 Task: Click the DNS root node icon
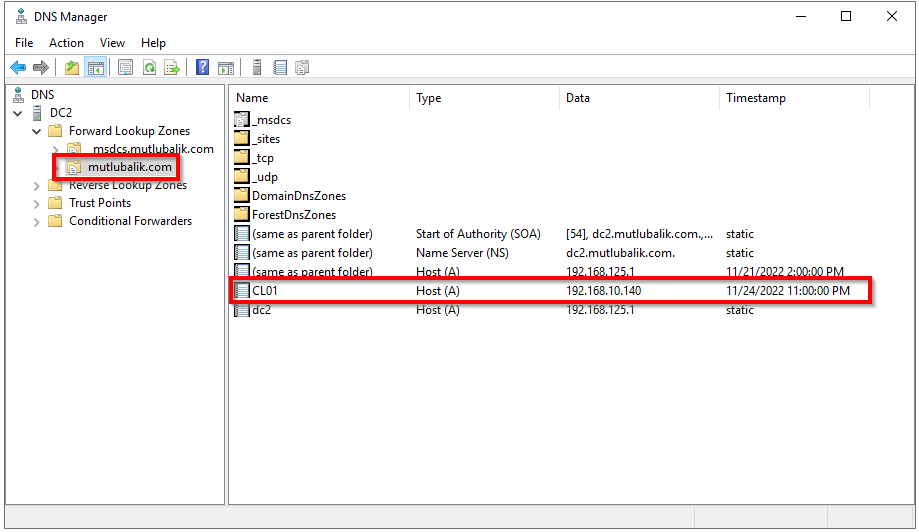point(19,94)
